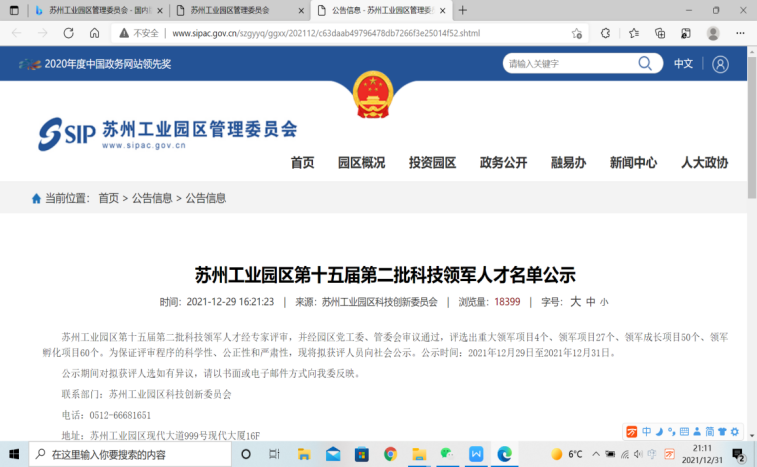
Task: Open the tab actions menu icon
Action: [14, 10]
